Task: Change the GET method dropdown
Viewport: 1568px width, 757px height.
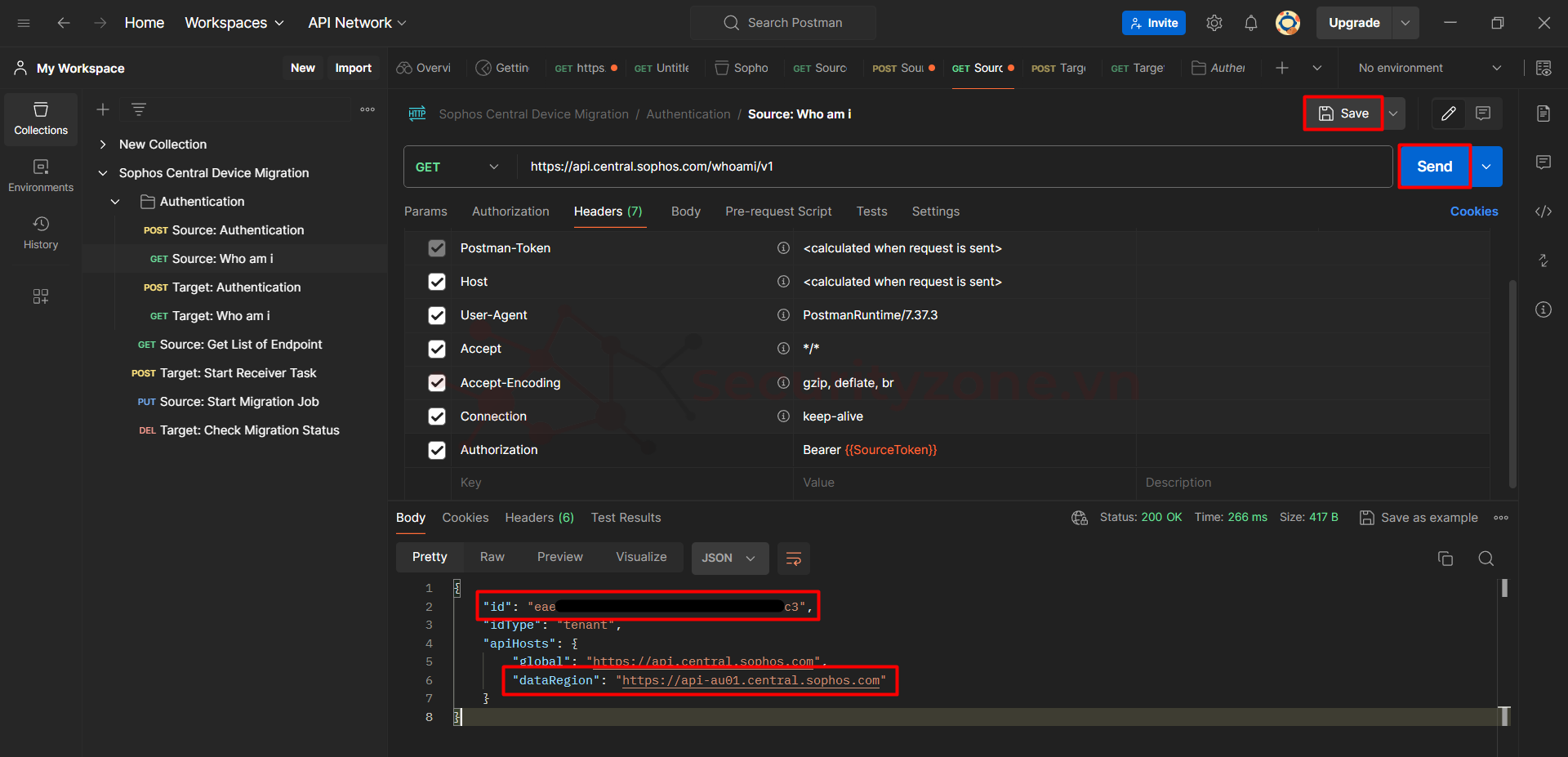Action: click(x=457, y=167)
